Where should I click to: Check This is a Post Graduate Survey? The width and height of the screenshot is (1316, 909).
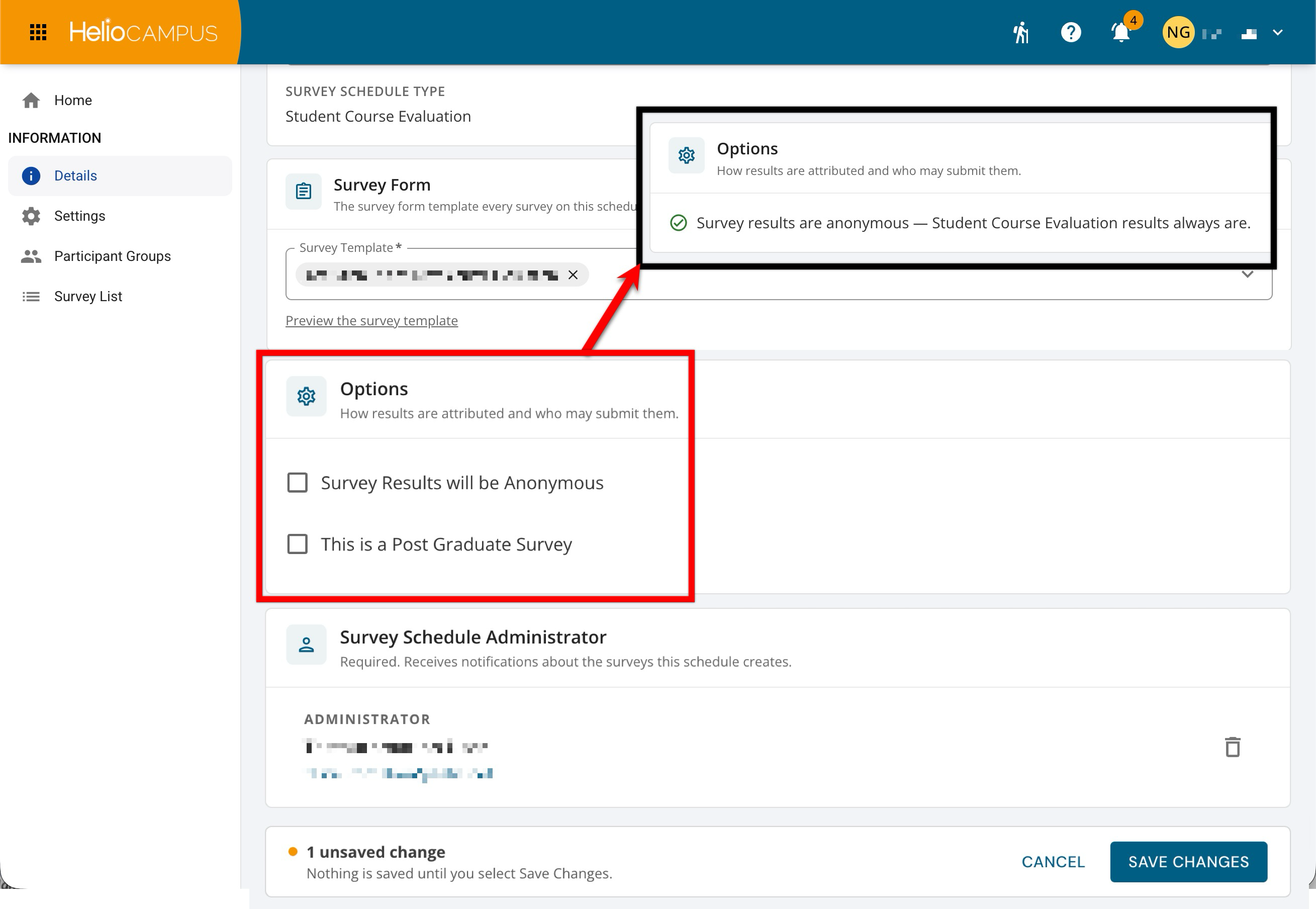click(x=297, y=544)
